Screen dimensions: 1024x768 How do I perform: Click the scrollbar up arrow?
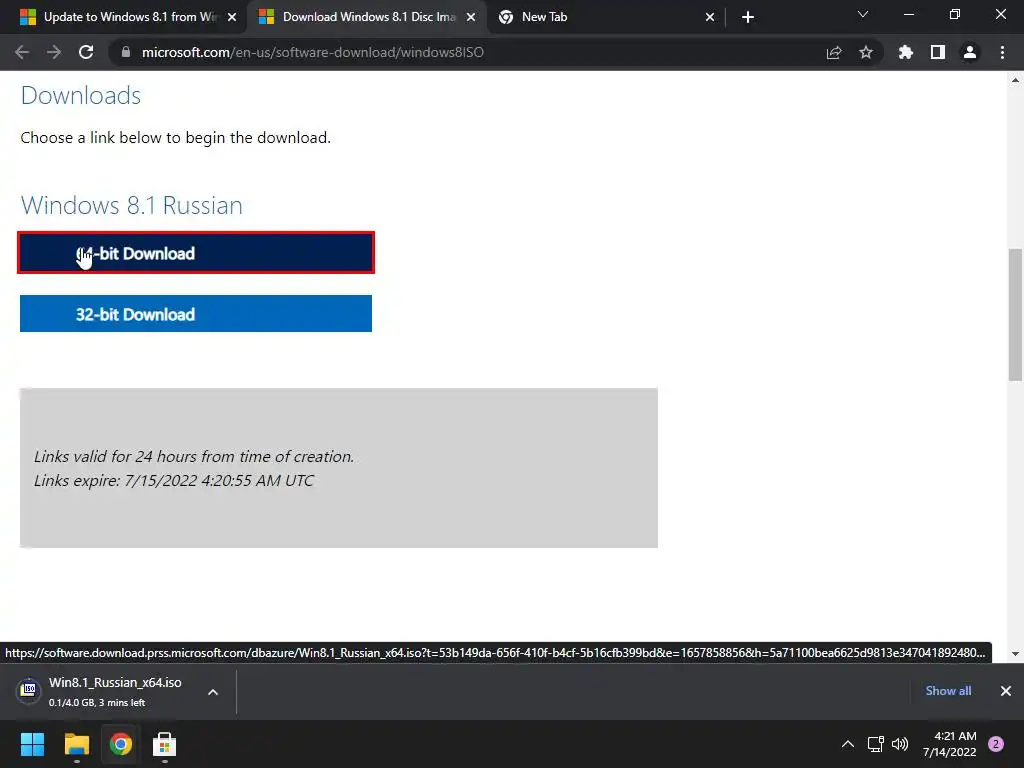pos(1015,80)
